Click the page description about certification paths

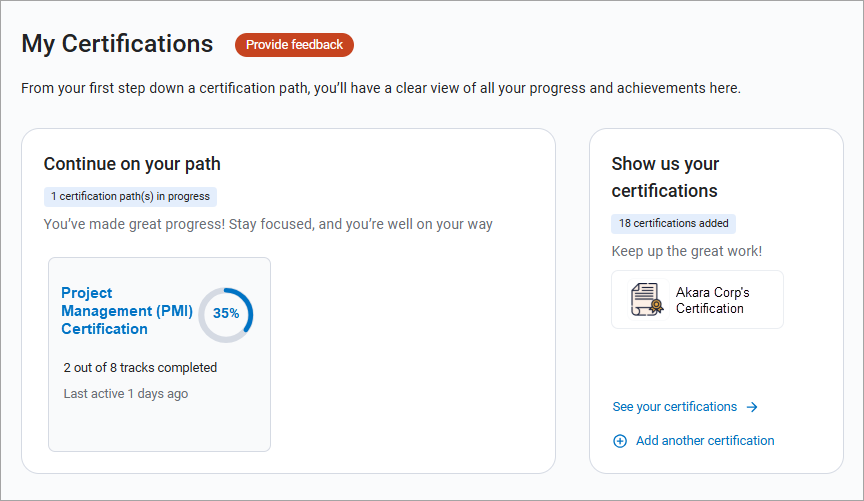pos(380,88)
